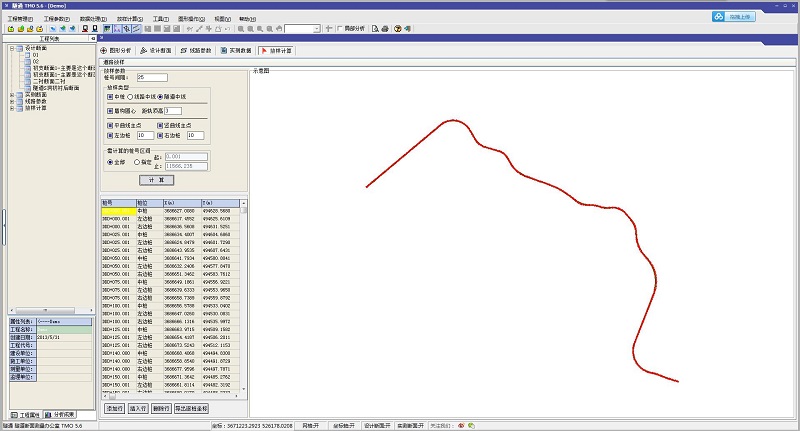
Task: Open the 数据处理 menu
Action: [x=93, y=19]
